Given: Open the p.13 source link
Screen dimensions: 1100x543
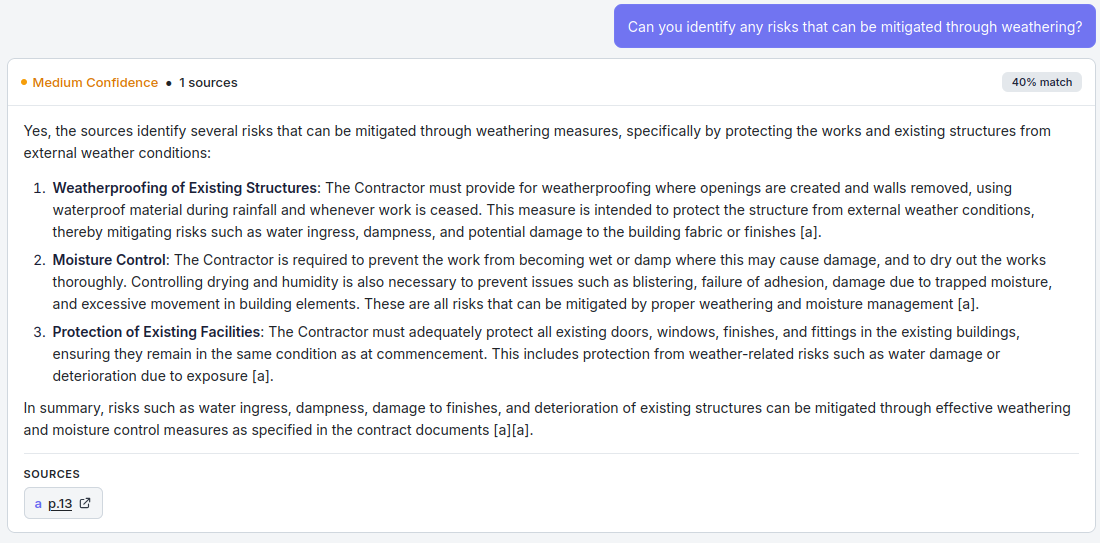Looking at the screenshot, I should click(60, 504).
